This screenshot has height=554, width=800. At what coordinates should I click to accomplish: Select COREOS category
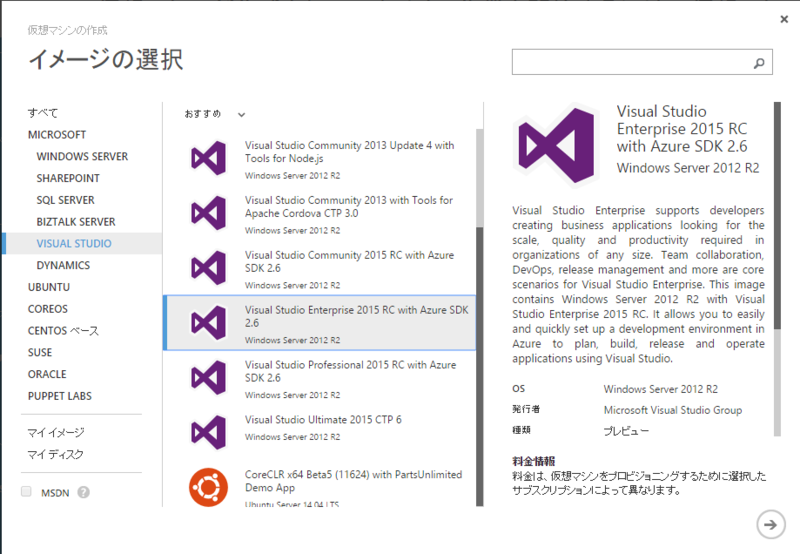click(x=48, y=309)
